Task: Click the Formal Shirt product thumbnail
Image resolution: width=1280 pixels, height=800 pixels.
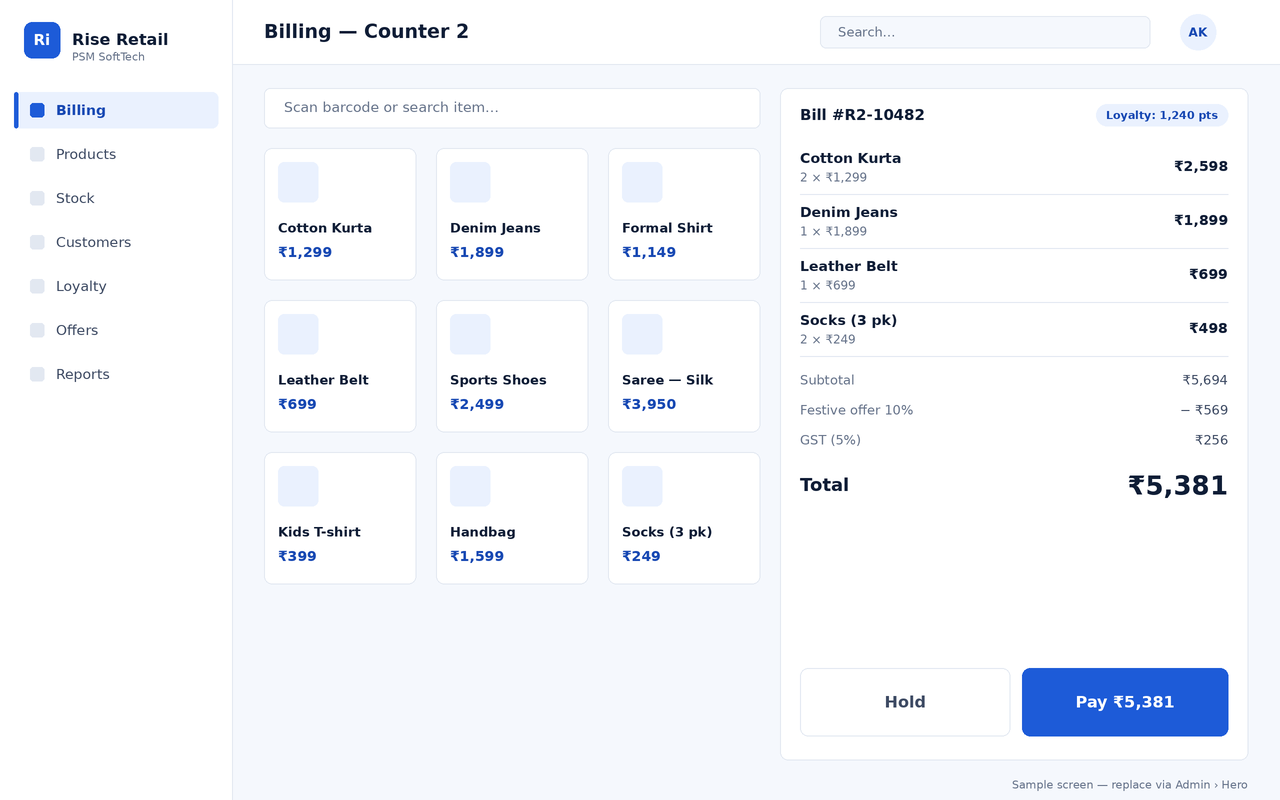Action: click(x=642, y=182)
